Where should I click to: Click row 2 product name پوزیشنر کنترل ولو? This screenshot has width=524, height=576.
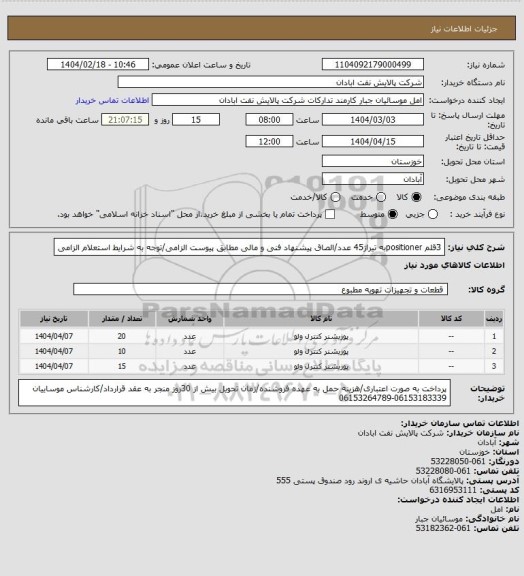(x=321, y=352)
